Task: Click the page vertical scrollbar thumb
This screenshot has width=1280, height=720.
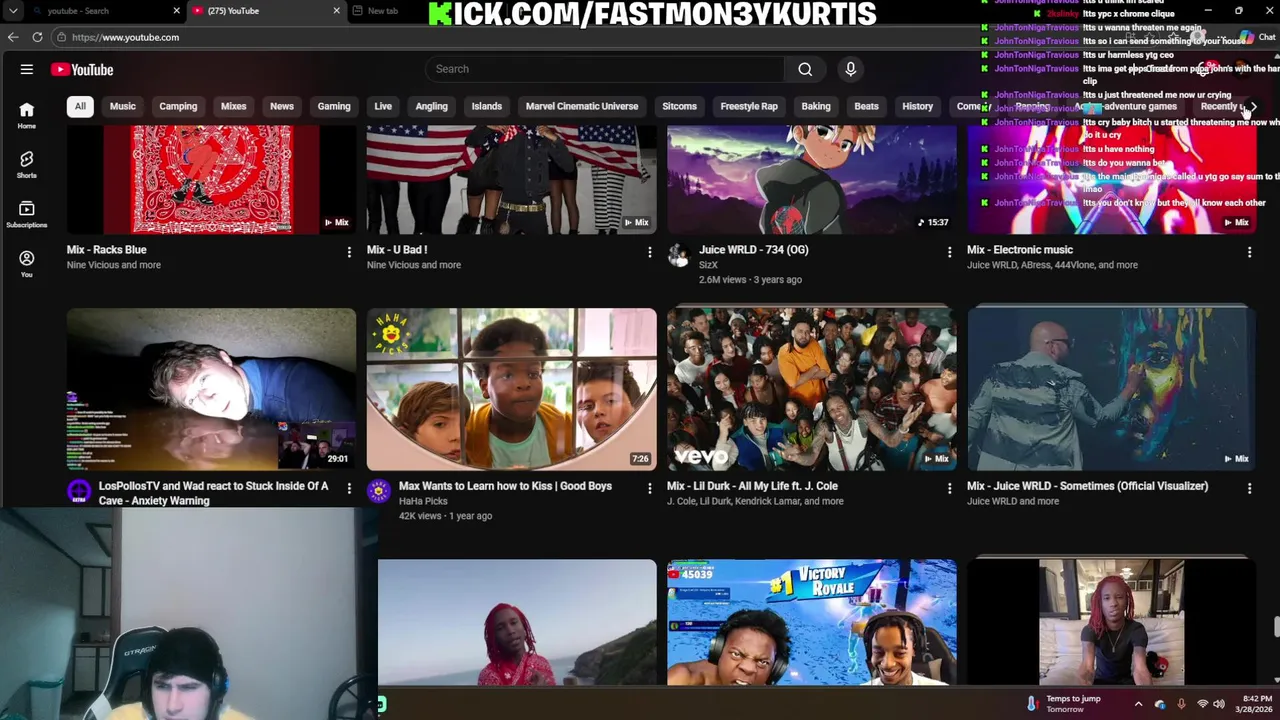Action: pos(1275,626)
